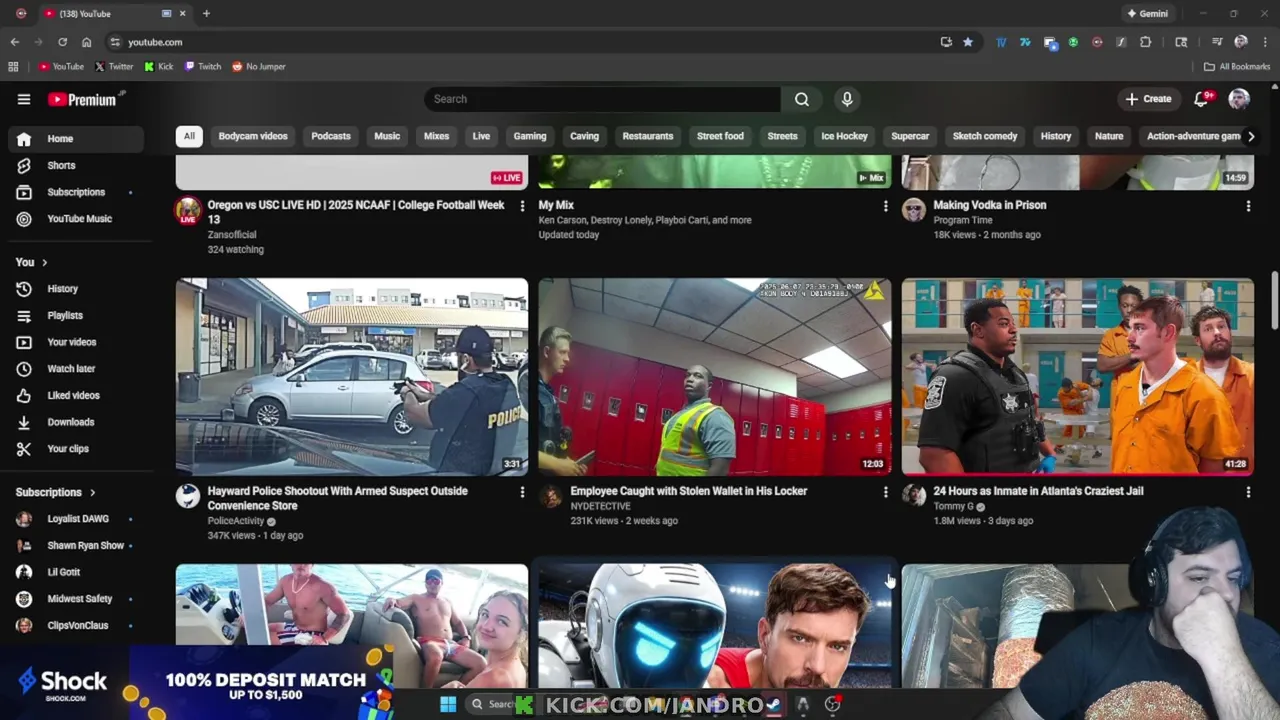Select the Ice Hockey chip
This screenshot has height=720, width=1280.
tap(844, 136)
